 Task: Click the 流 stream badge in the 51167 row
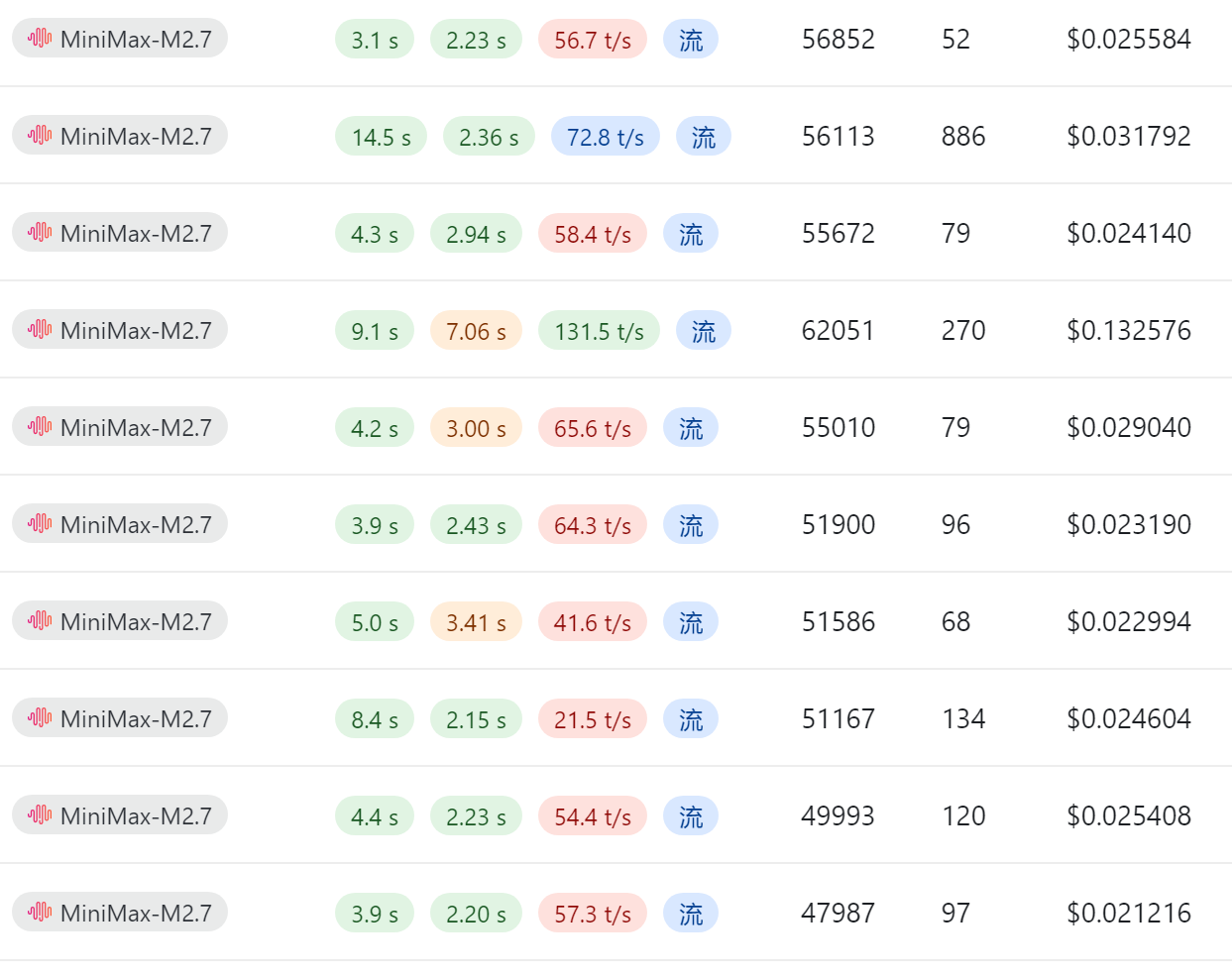coord(691,719)
